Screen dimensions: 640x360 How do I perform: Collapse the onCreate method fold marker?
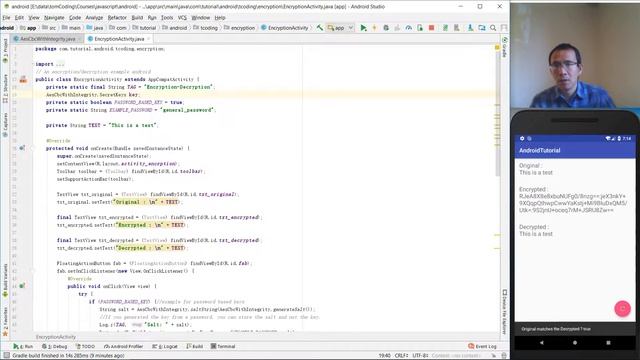coord(33,148)
